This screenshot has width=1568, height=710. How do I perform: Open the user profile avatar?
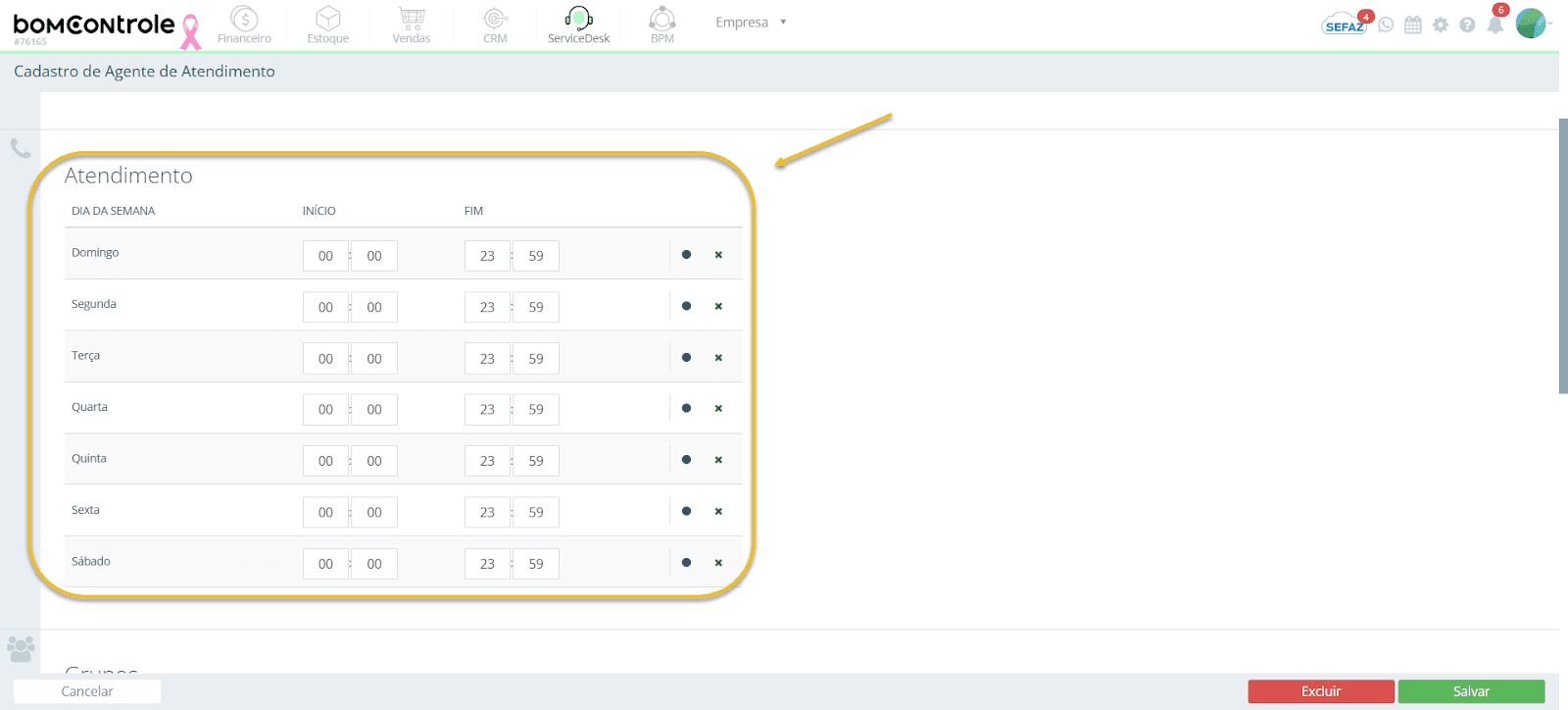[x=1531, y=23]
